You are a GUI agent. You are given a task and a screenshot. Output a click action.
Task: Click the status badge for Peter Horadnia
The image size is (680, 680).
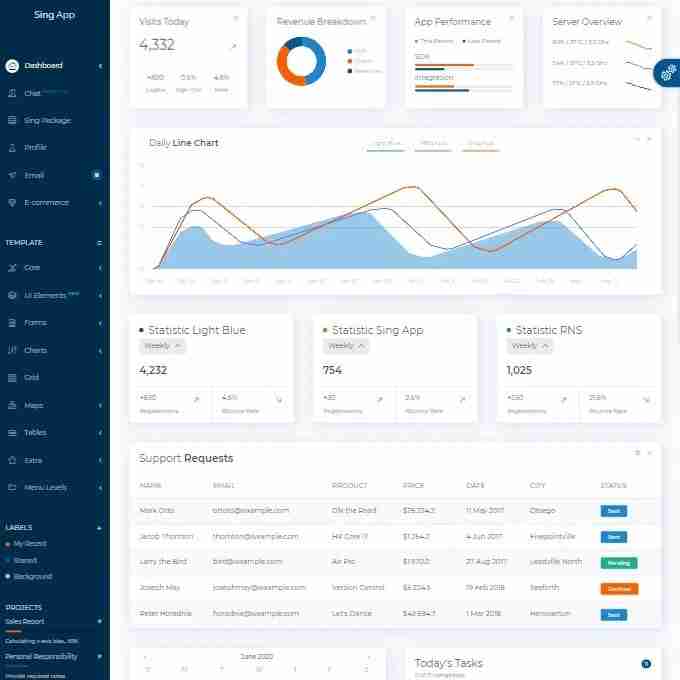pyautogui.click(x=614, y=615)
